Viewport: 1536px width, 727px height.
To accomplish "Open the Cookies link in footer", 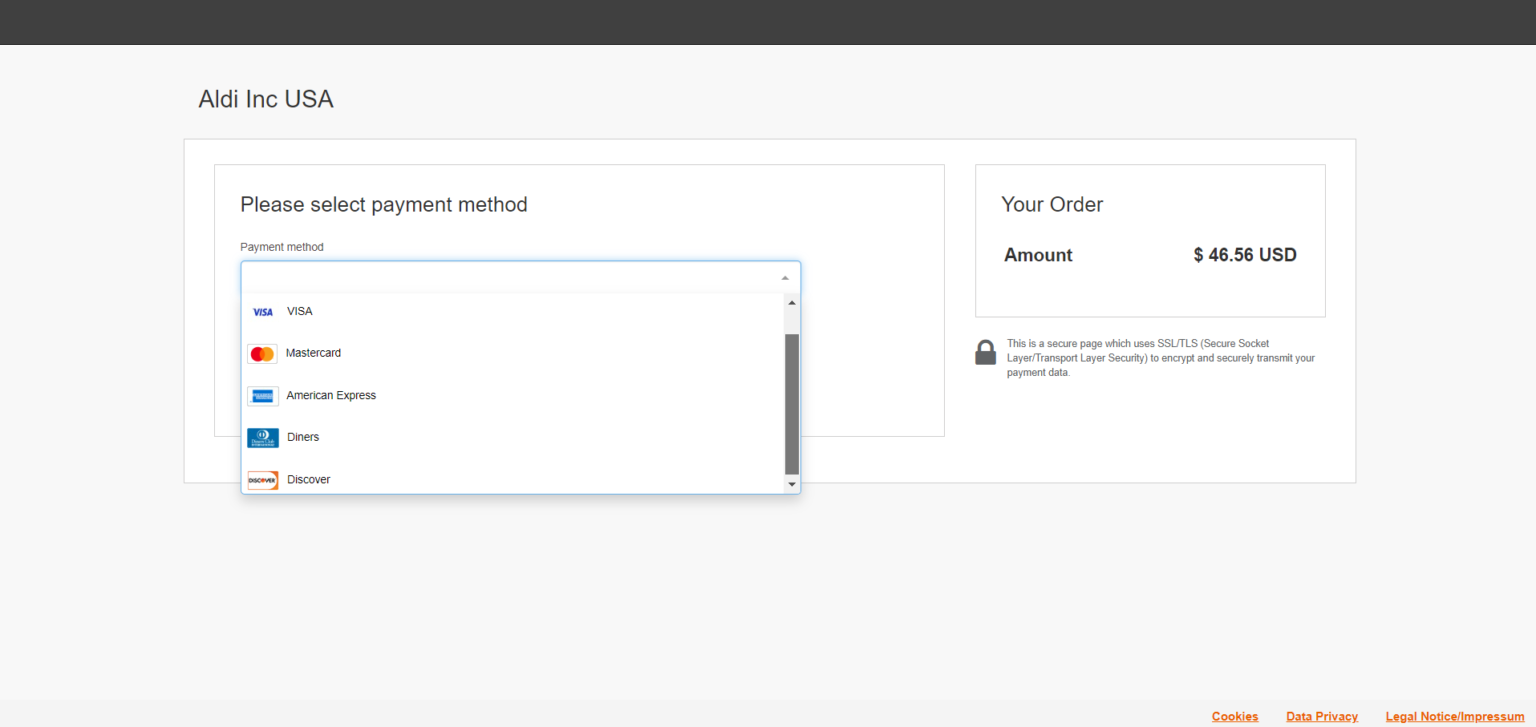I will (1235, 716).
